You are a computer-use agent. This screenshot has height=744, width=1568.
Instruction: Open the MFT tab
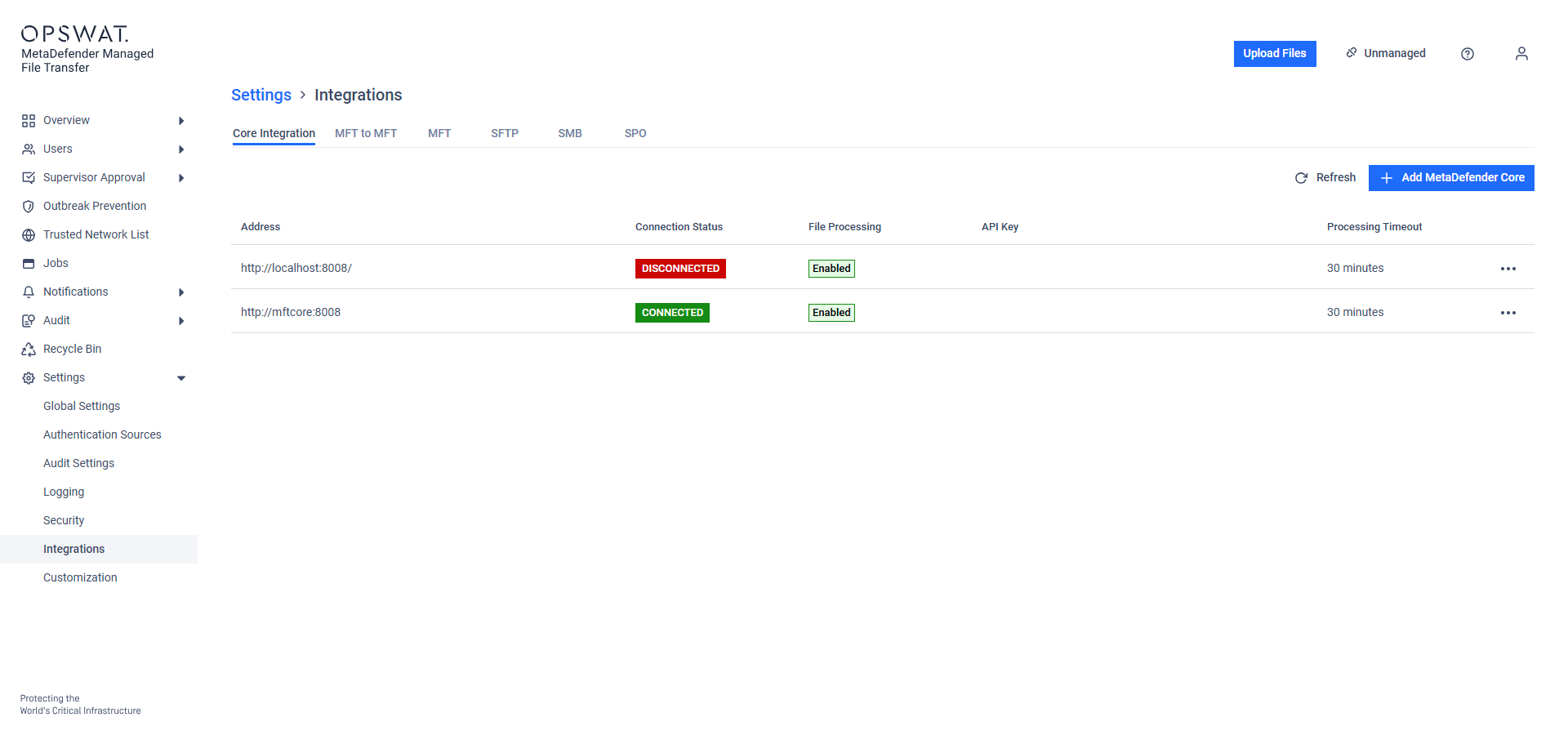pyautogui.click(x=439, y=133)
